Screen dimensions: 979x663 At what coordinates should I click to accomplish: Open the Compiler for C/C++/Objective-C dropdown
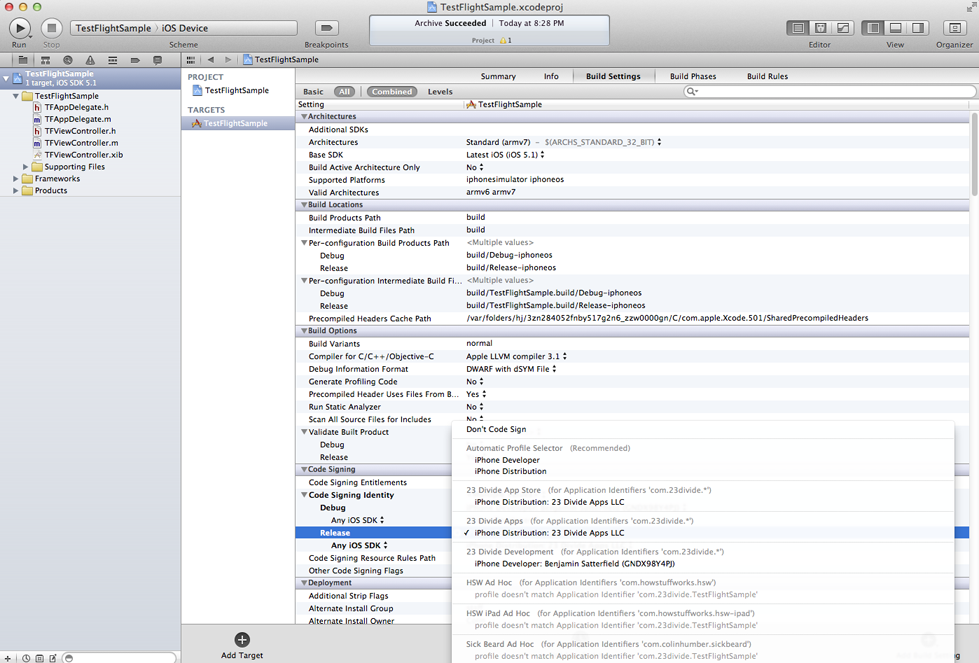click(516, 356)
